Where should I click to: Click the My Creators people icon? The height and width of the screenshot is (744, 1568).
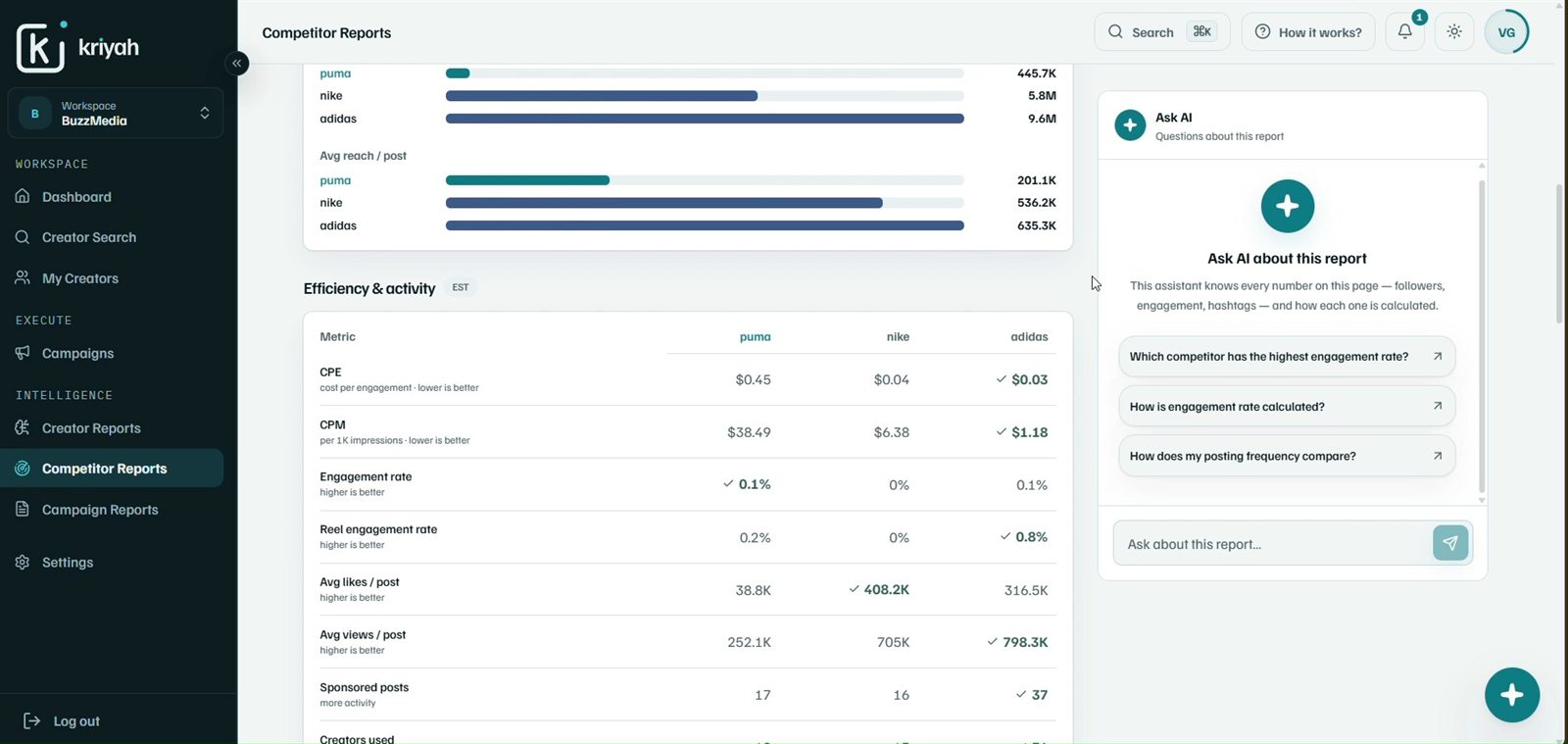23,278
